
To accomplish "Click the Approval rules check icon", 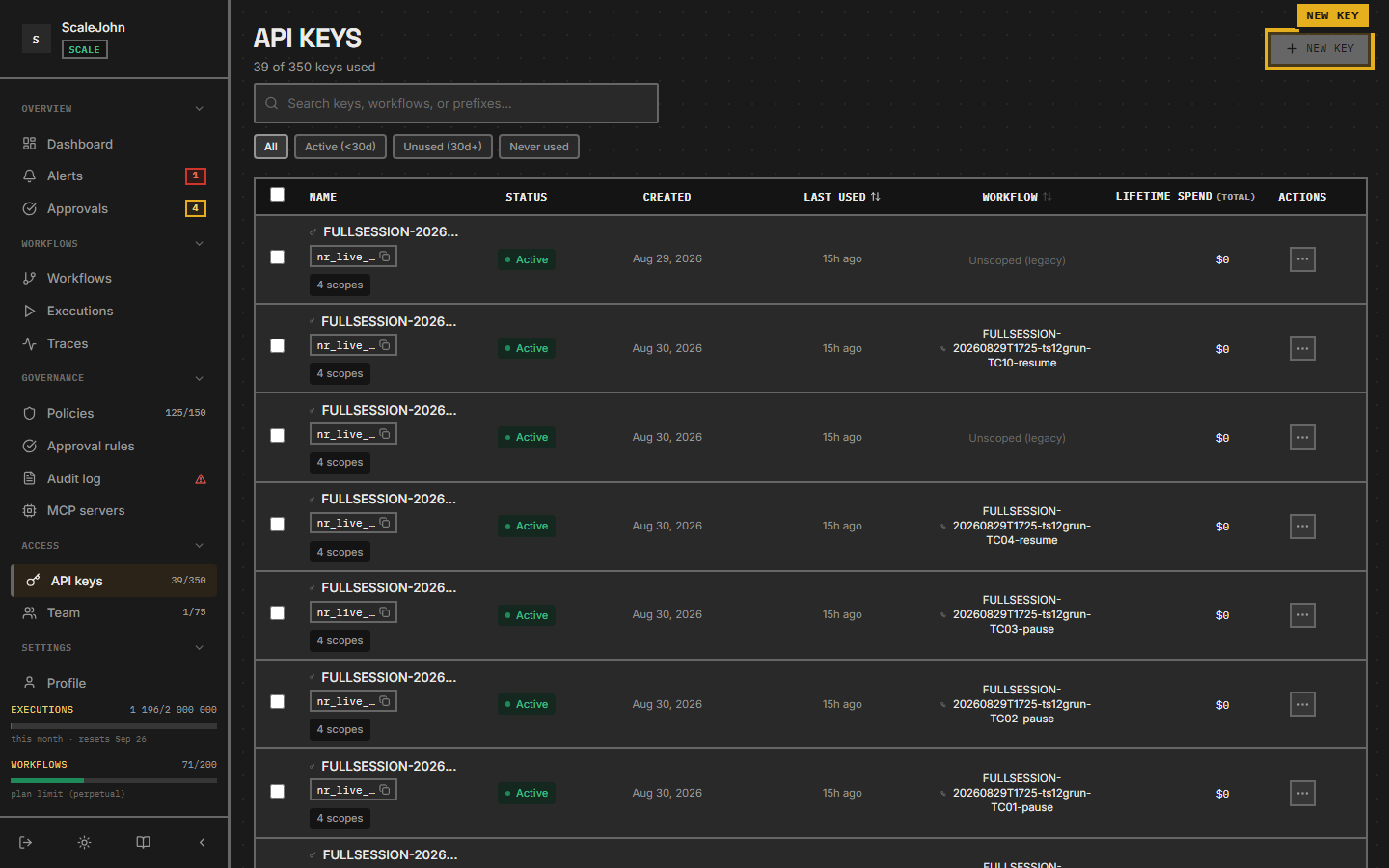I will pyautogui.click(x=29, y=446).
